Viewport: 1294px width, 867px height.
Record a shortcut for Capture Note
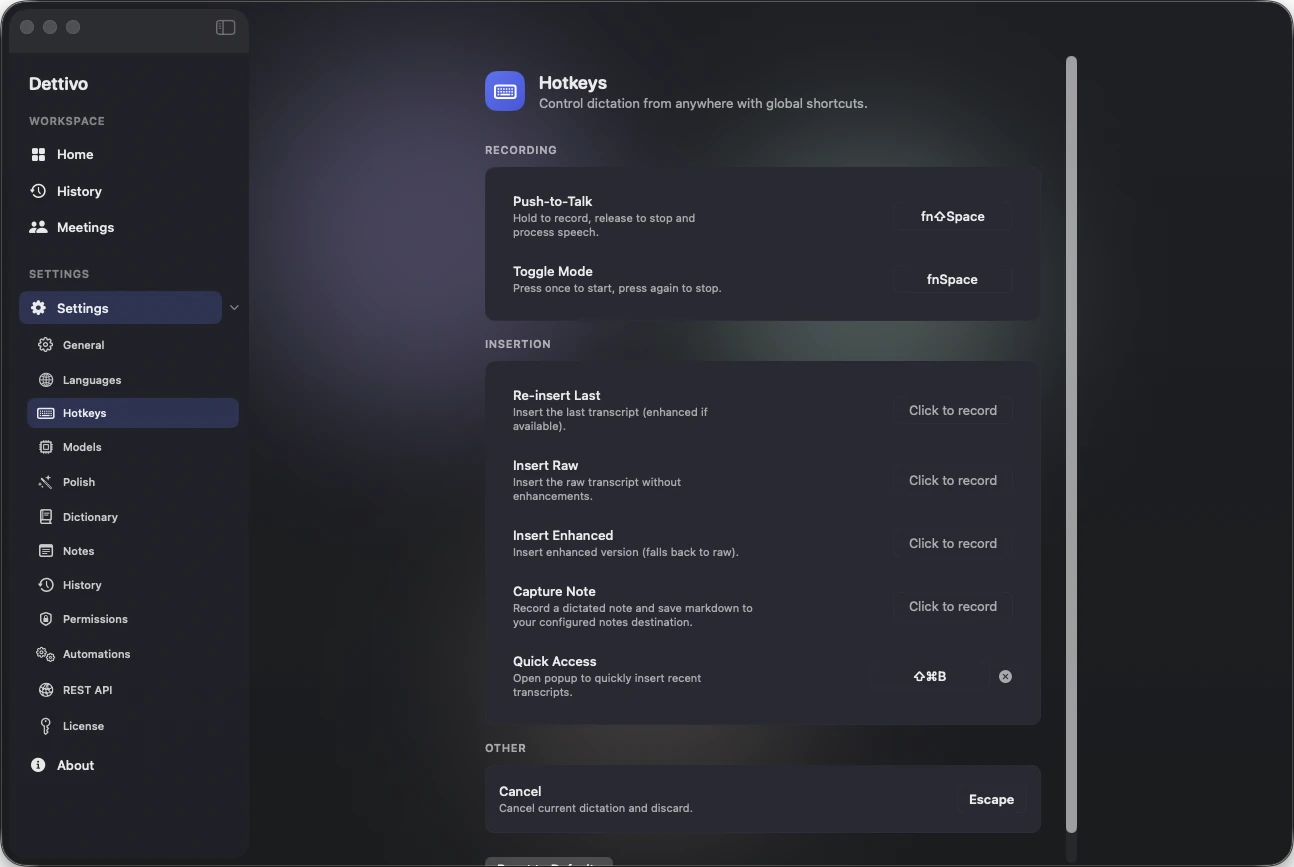[952, 606]
